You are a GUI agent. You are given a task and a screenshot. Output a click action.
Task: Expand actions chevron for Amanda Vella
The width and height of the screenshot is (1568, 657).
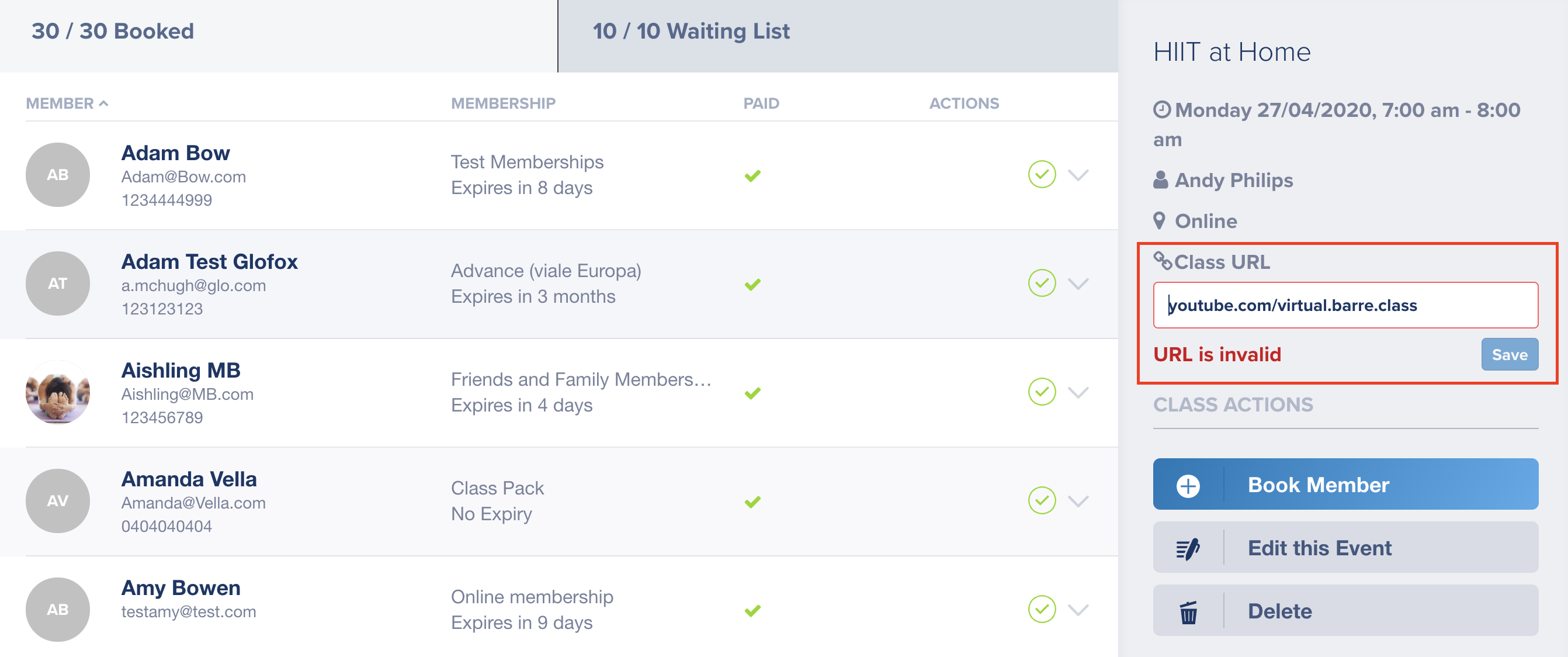(1078, 501)
